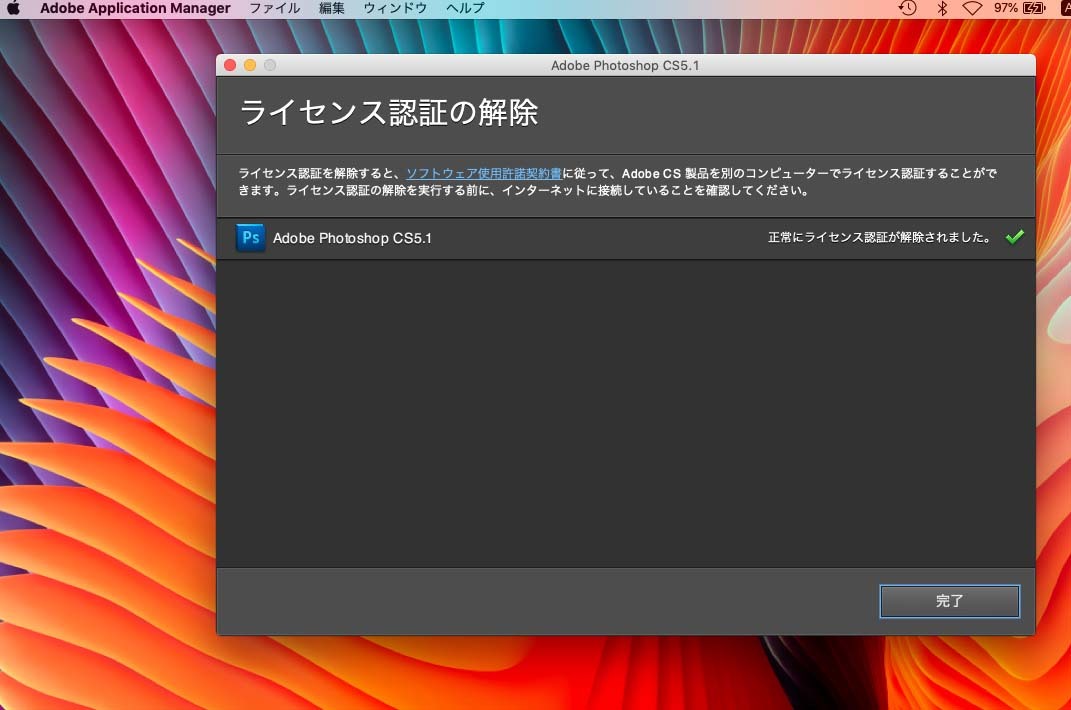Click the ライセンス認証の解除 heading

tap(389, 113)
